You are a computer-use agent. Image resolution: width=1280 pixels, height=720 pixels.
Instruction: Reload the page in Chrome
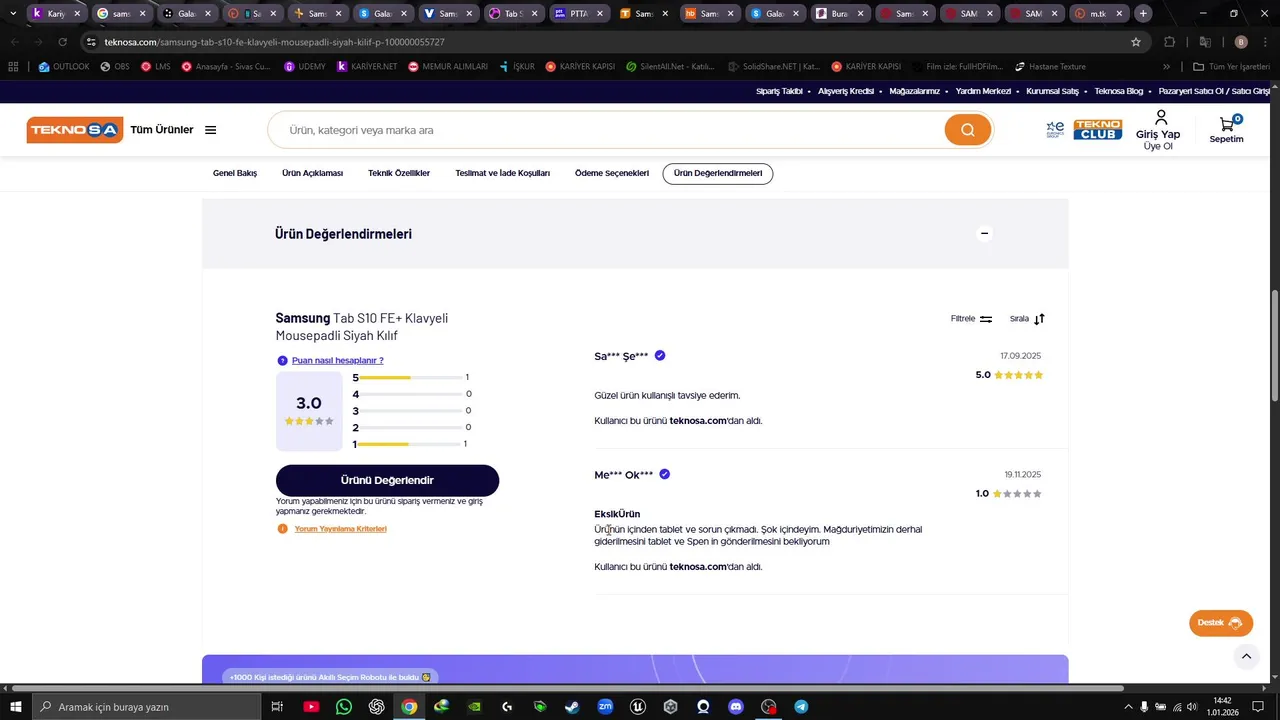coord(62,42)
